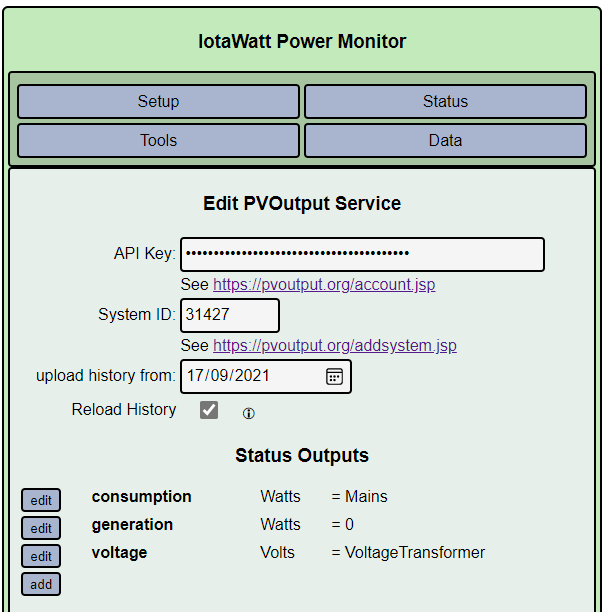Click the 'generation' output name

tap(132, 525)
